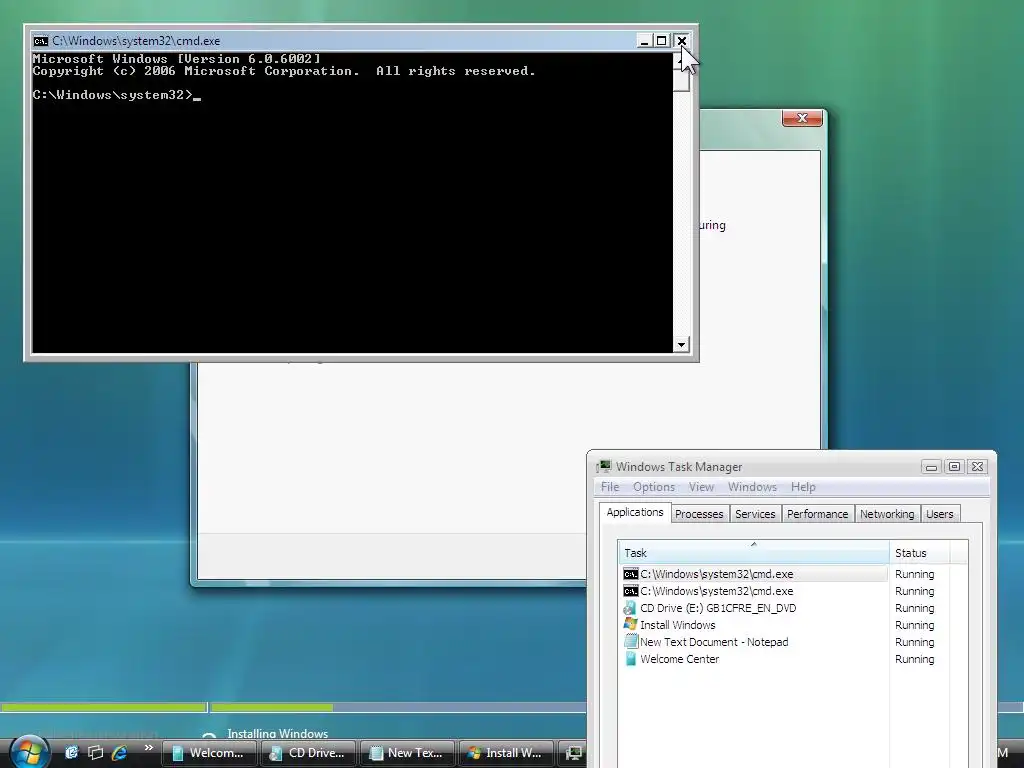Select the Welcome Center task
Screen dimensions: 1024x768
click(x=754, y=659)
